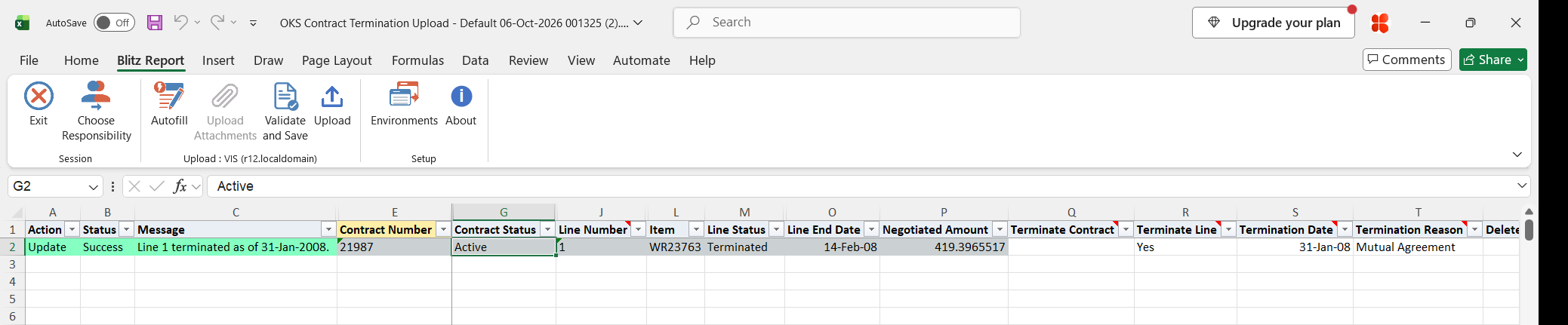Click Validate and Save
This screenshot has width=1568, height=325.
pyautogui.click(x=285, y=112)
